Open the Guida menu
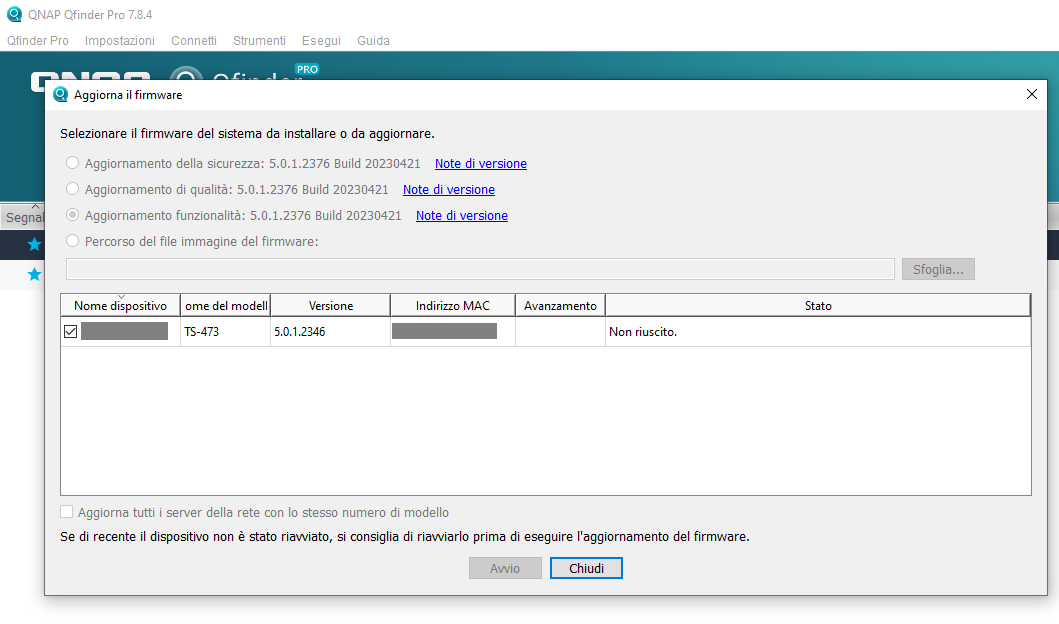Screen dimensions: 1059x624 pos(373,41)
